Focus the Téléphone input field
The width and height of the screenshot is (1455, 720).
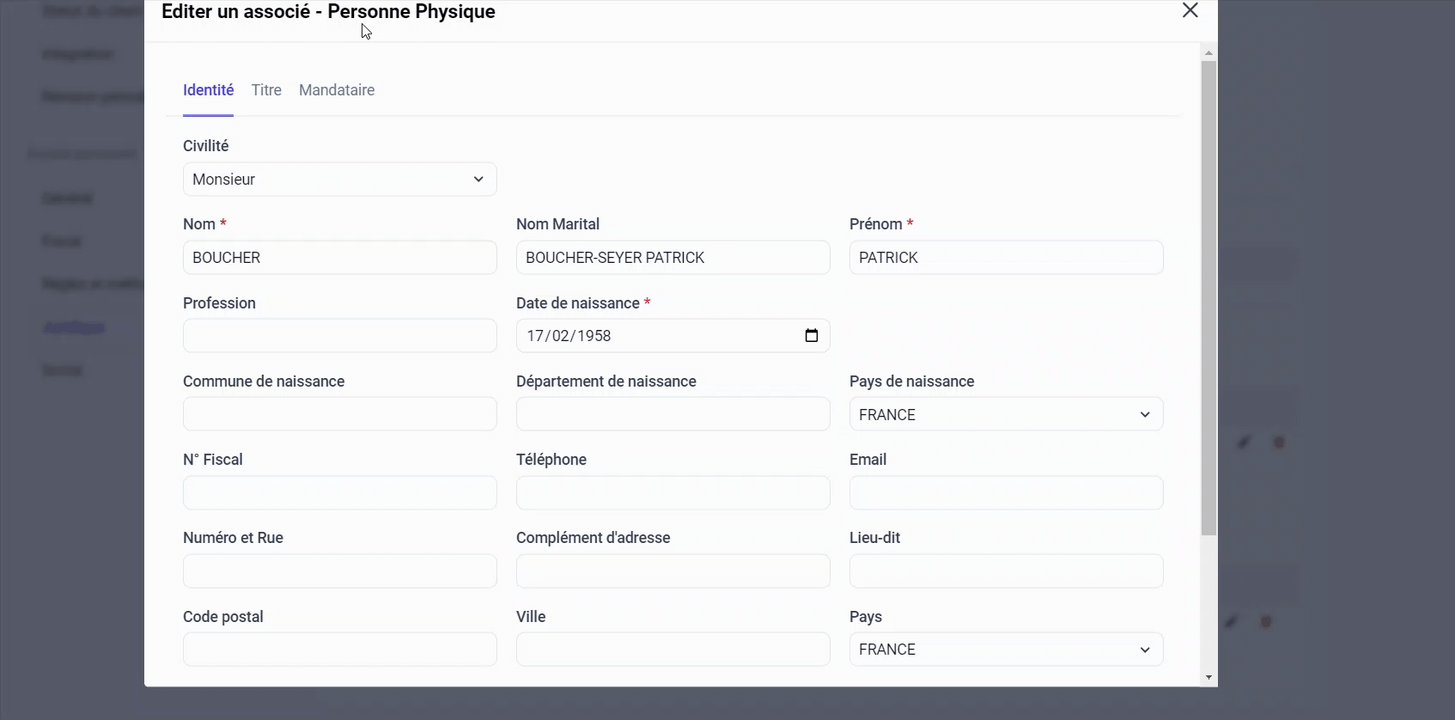pos(673,493)
